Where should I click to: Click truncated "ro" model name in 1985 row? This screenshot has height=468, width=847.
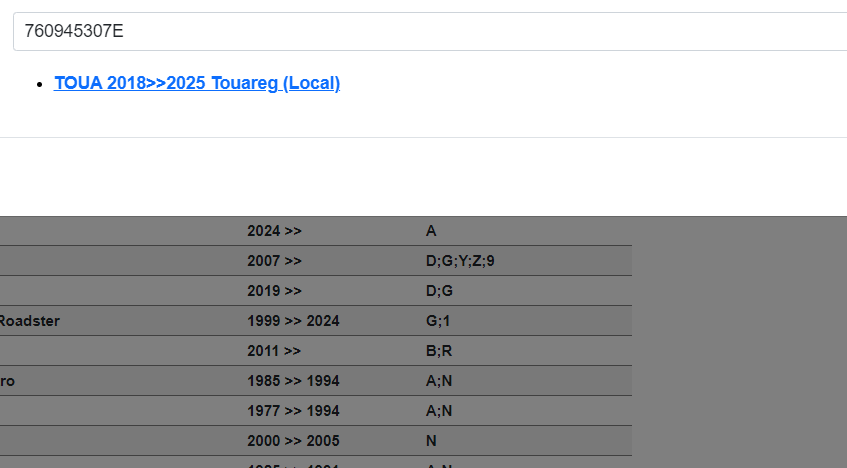coord(7,381)
